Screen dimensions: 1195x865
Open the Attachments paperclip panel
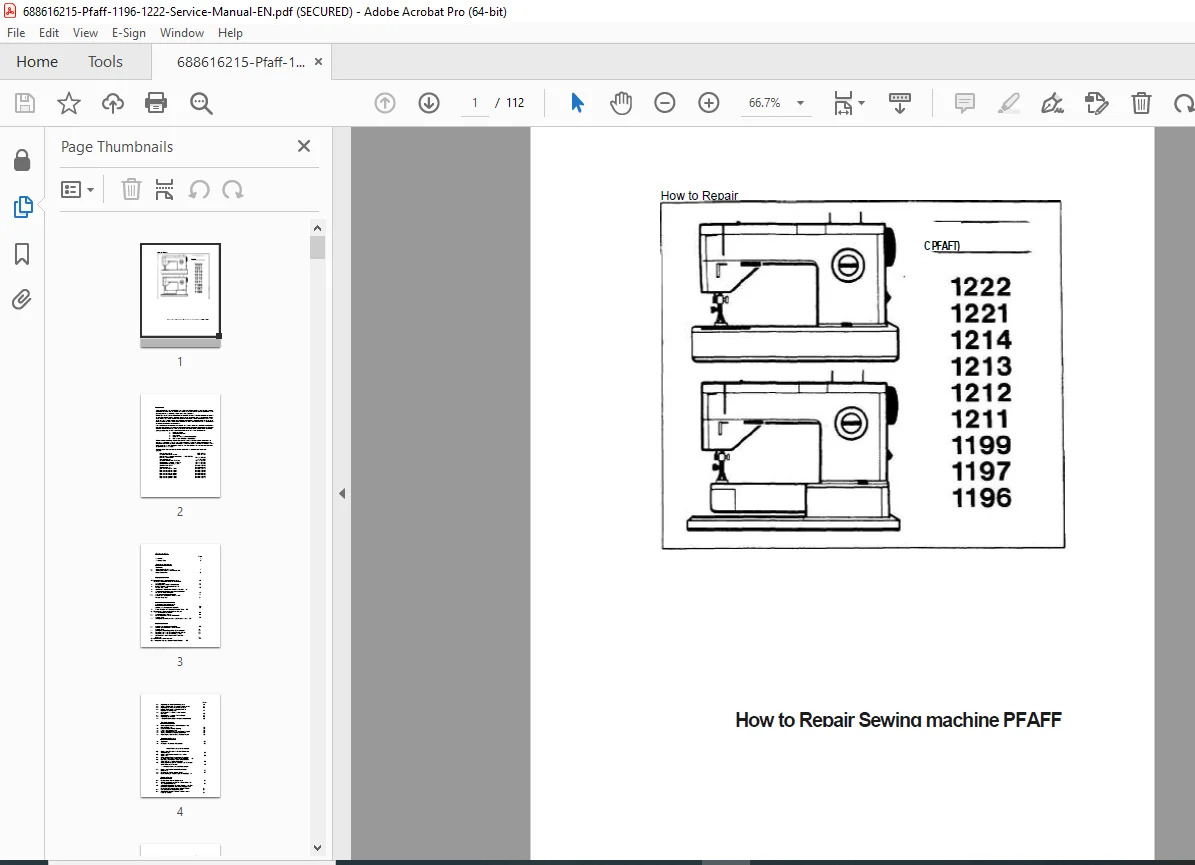point(22,300)
